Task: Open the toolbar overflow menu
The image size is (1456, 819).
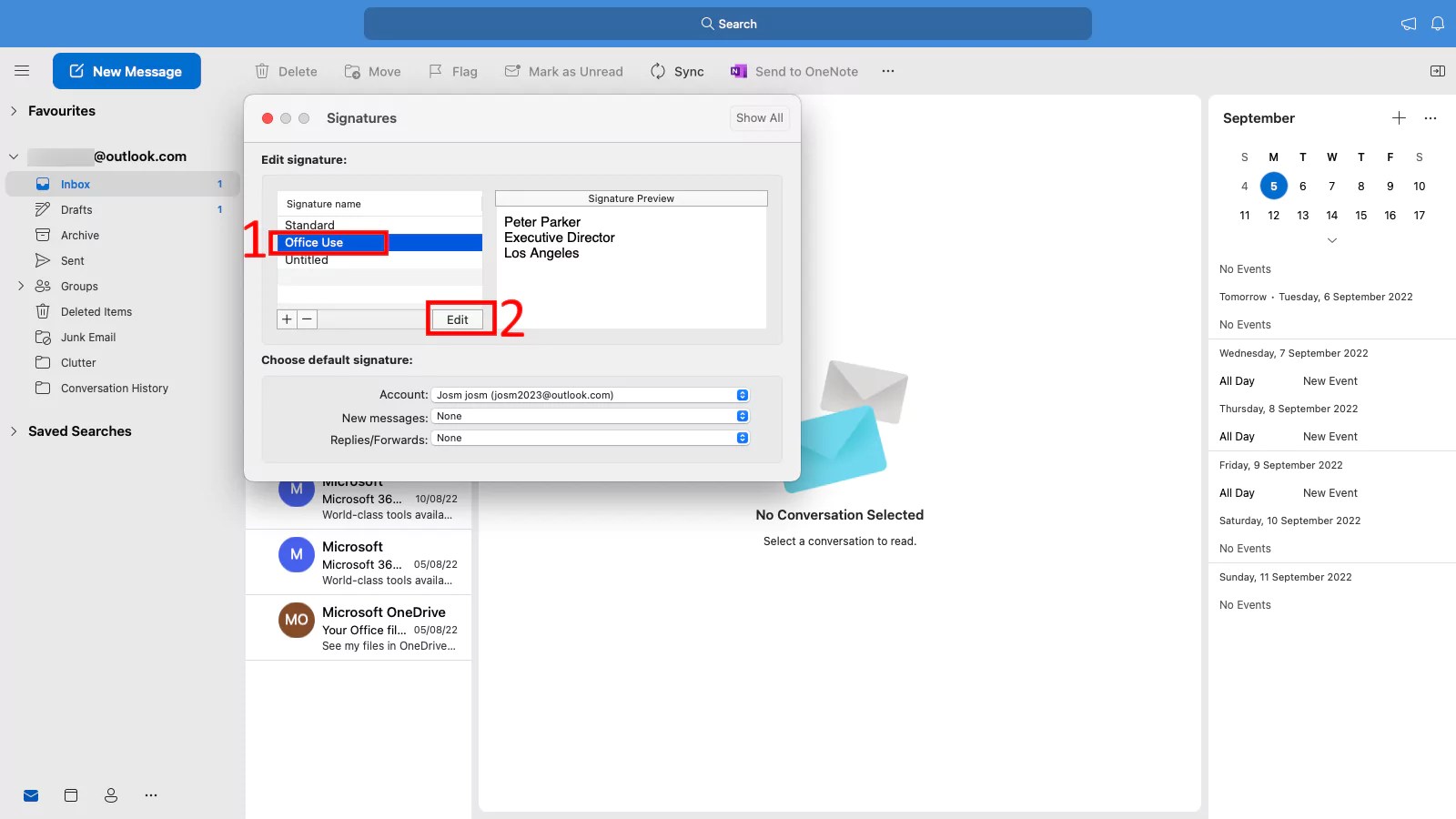Action: coord(887,71)
